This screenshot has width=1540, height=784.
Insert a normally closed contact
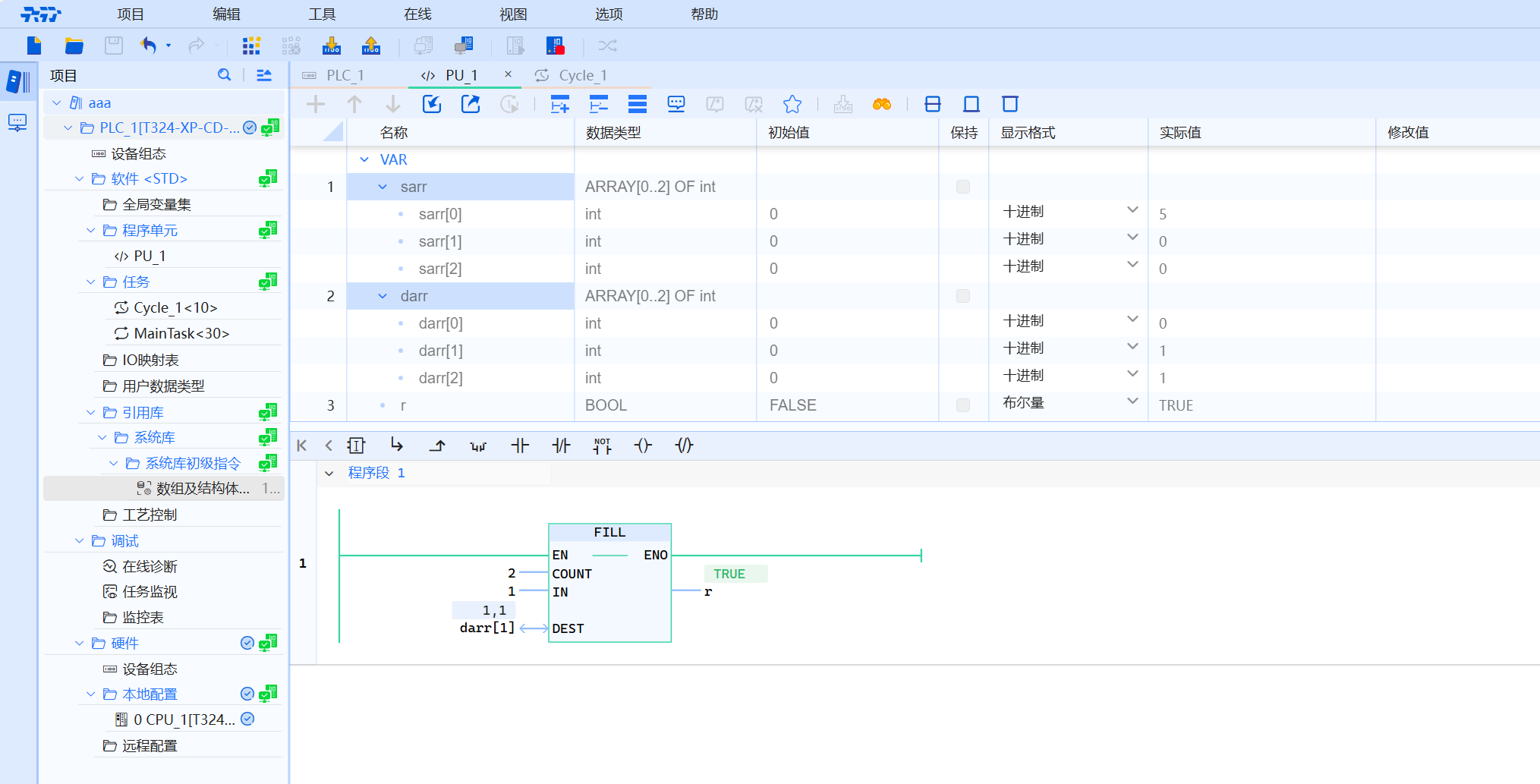(x=561, y=446)
